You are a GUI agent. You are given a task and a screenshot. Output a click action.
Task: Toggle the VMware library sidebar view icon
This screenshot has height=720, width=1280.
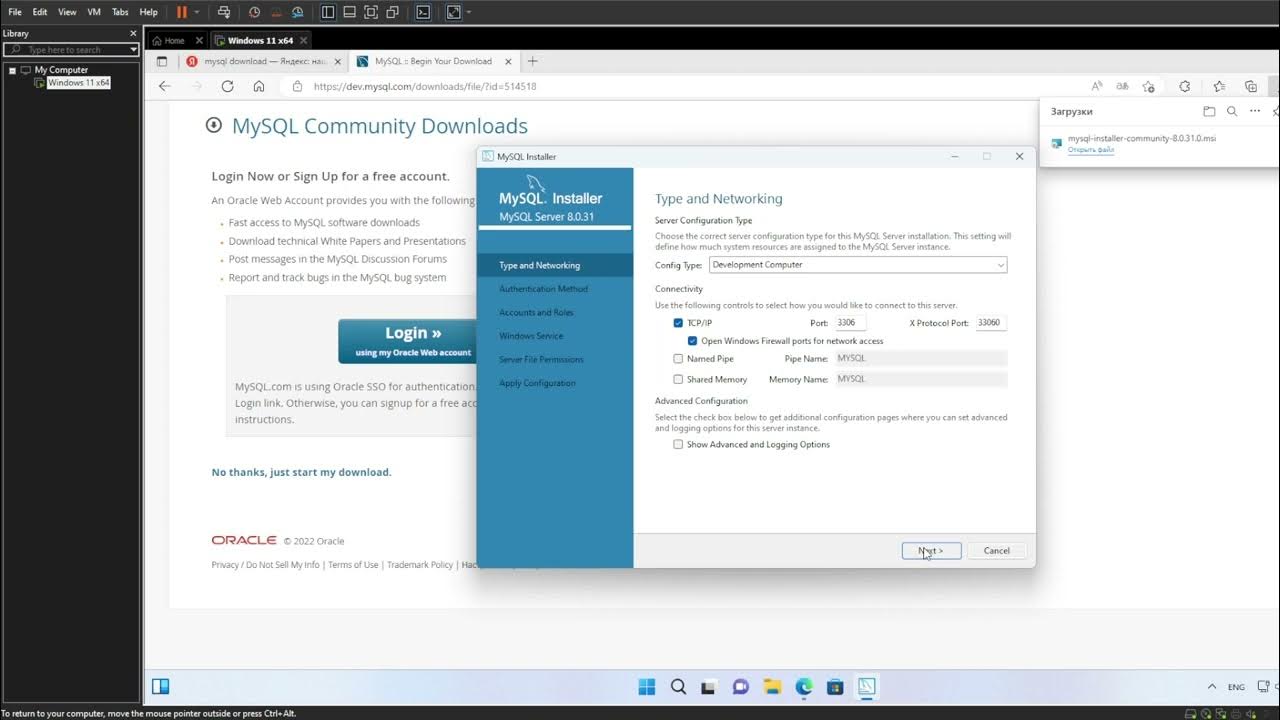328,12
